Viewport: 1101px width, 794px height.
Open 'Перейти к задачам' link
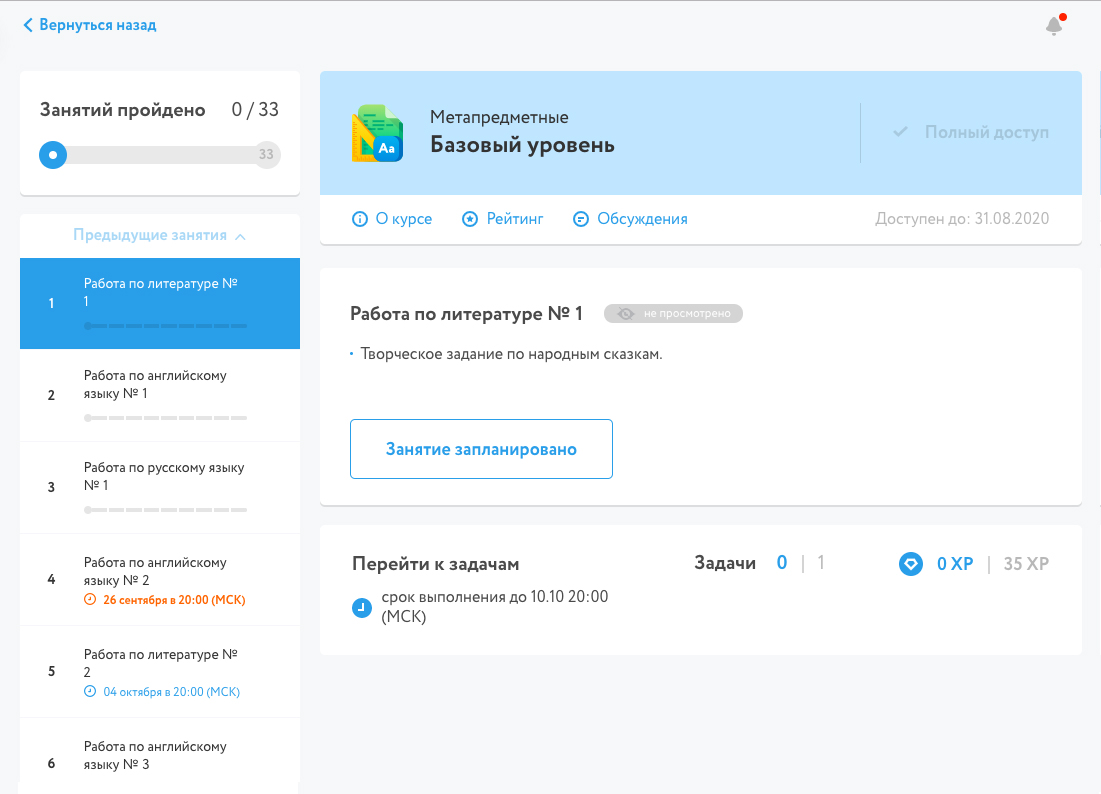[x=435, y=564]
